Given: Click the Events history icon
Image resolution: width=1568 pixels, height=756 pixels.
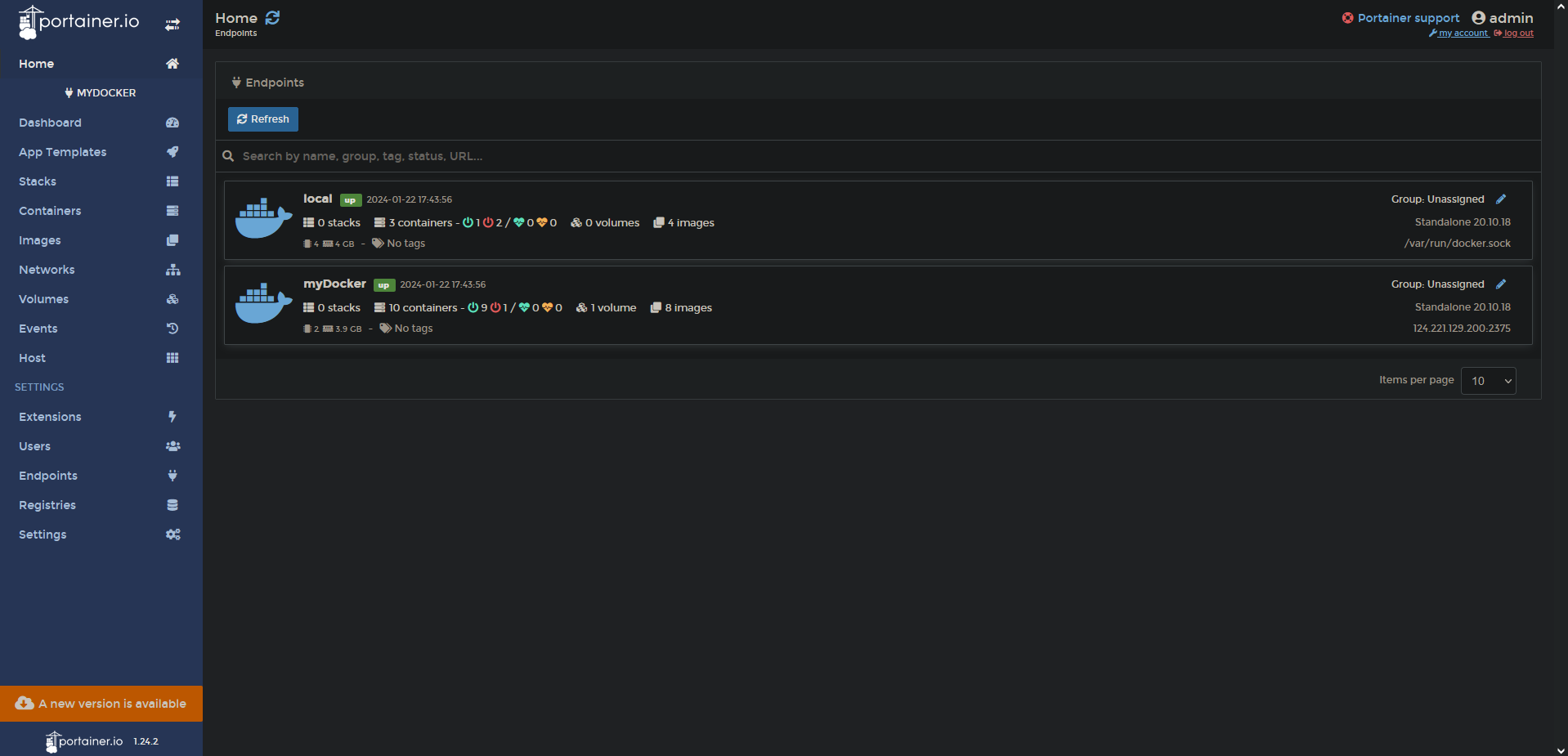Looking at the screenshot, I should 172,329.
